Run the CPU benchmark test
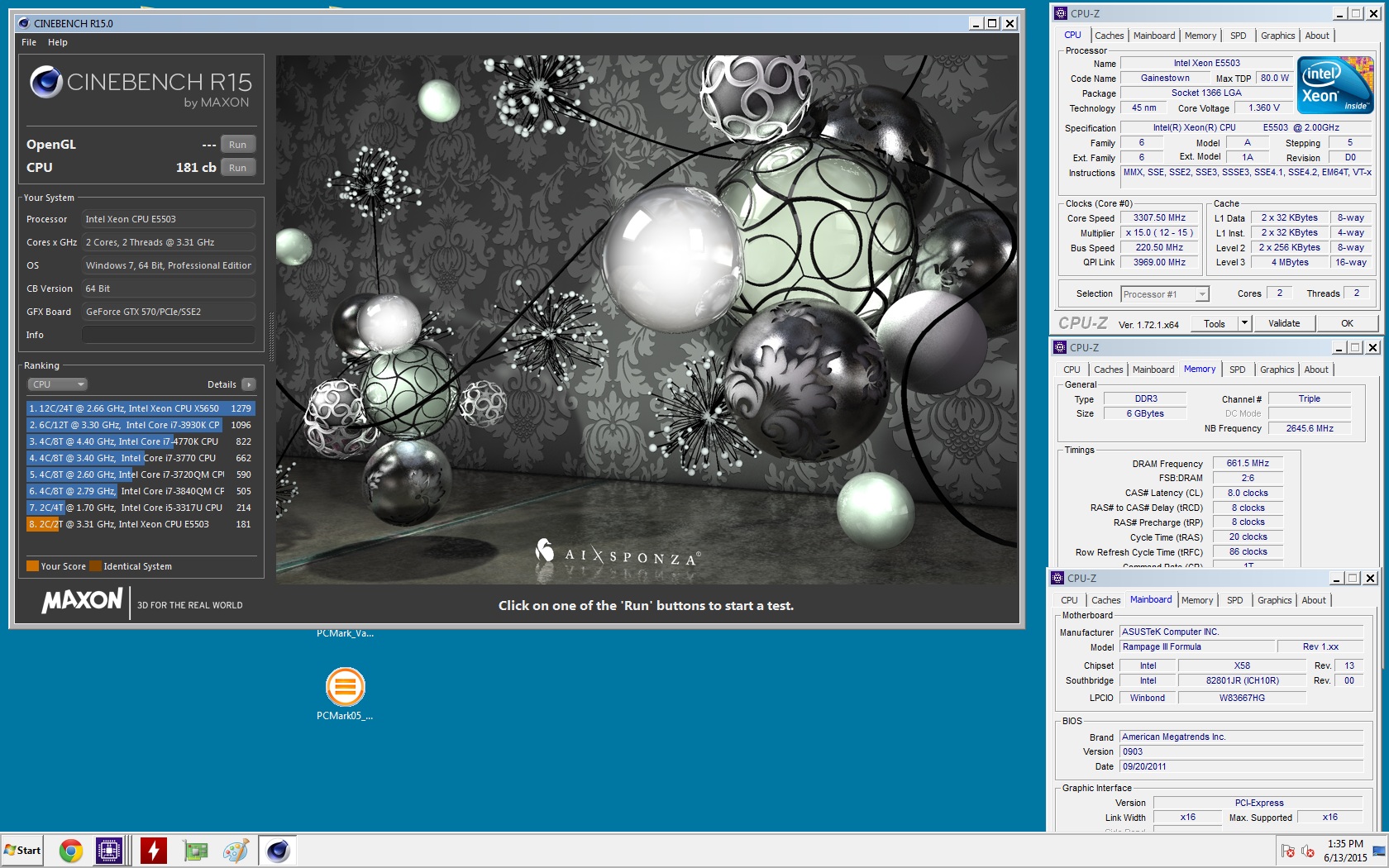The height and width of the screenshot is (868, 1389). (237, 168)
